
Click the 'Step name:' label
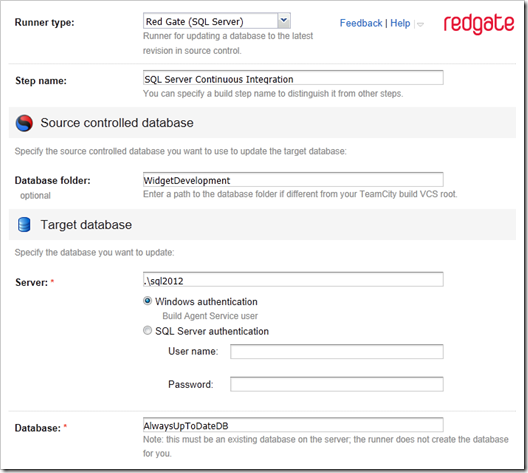tap(41, 81)
